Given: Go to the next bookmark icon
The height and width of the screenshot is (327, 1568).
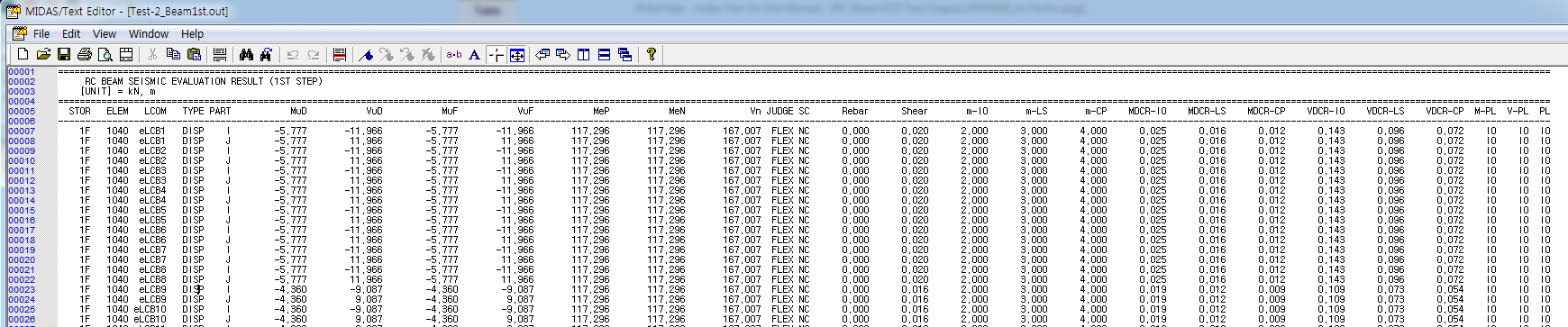Looking at the screenshot, I should pos(387,55).
